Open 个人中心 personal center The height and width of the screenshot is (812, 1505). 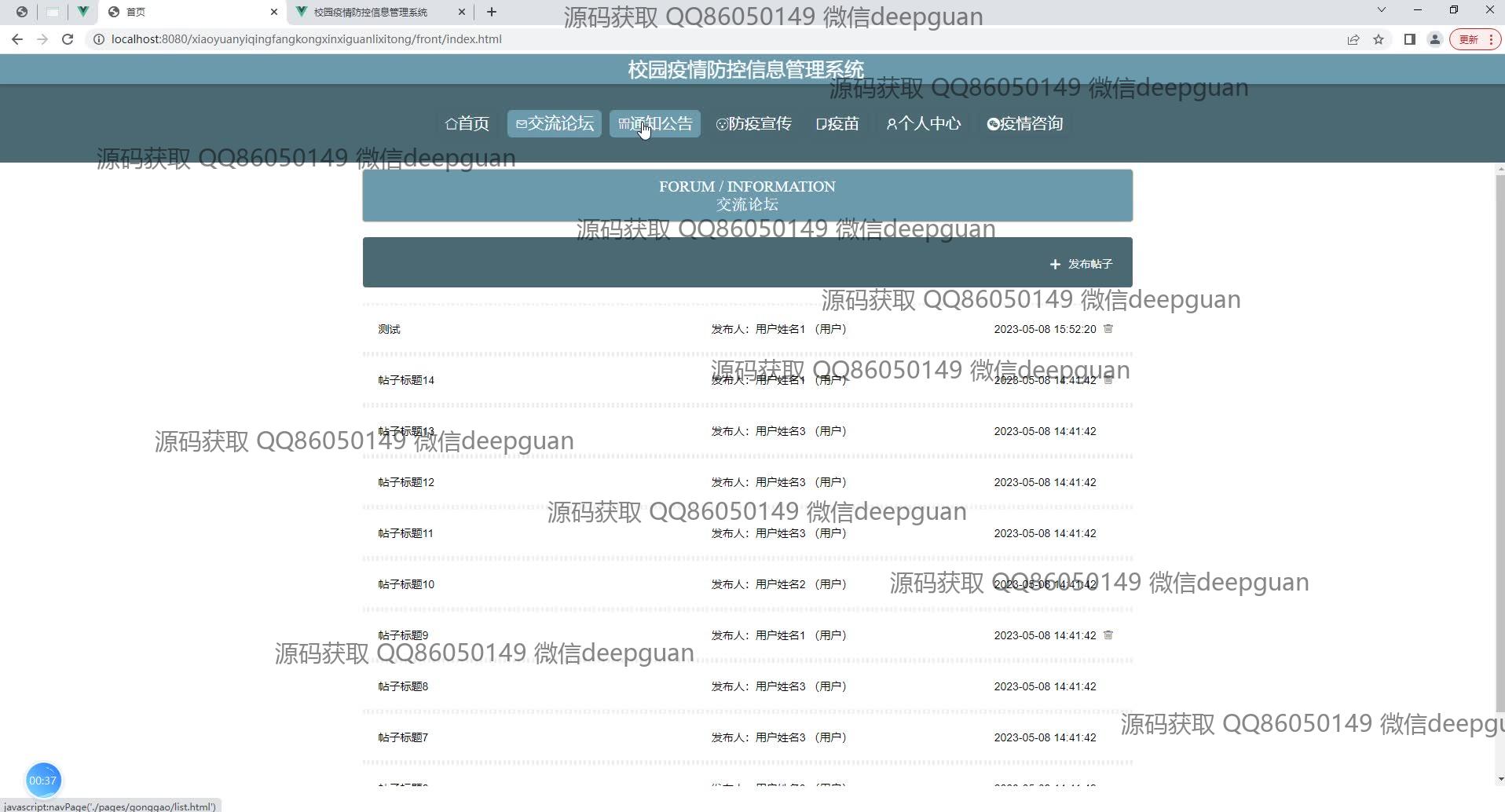pyautogui.click(x=924, y=124)
